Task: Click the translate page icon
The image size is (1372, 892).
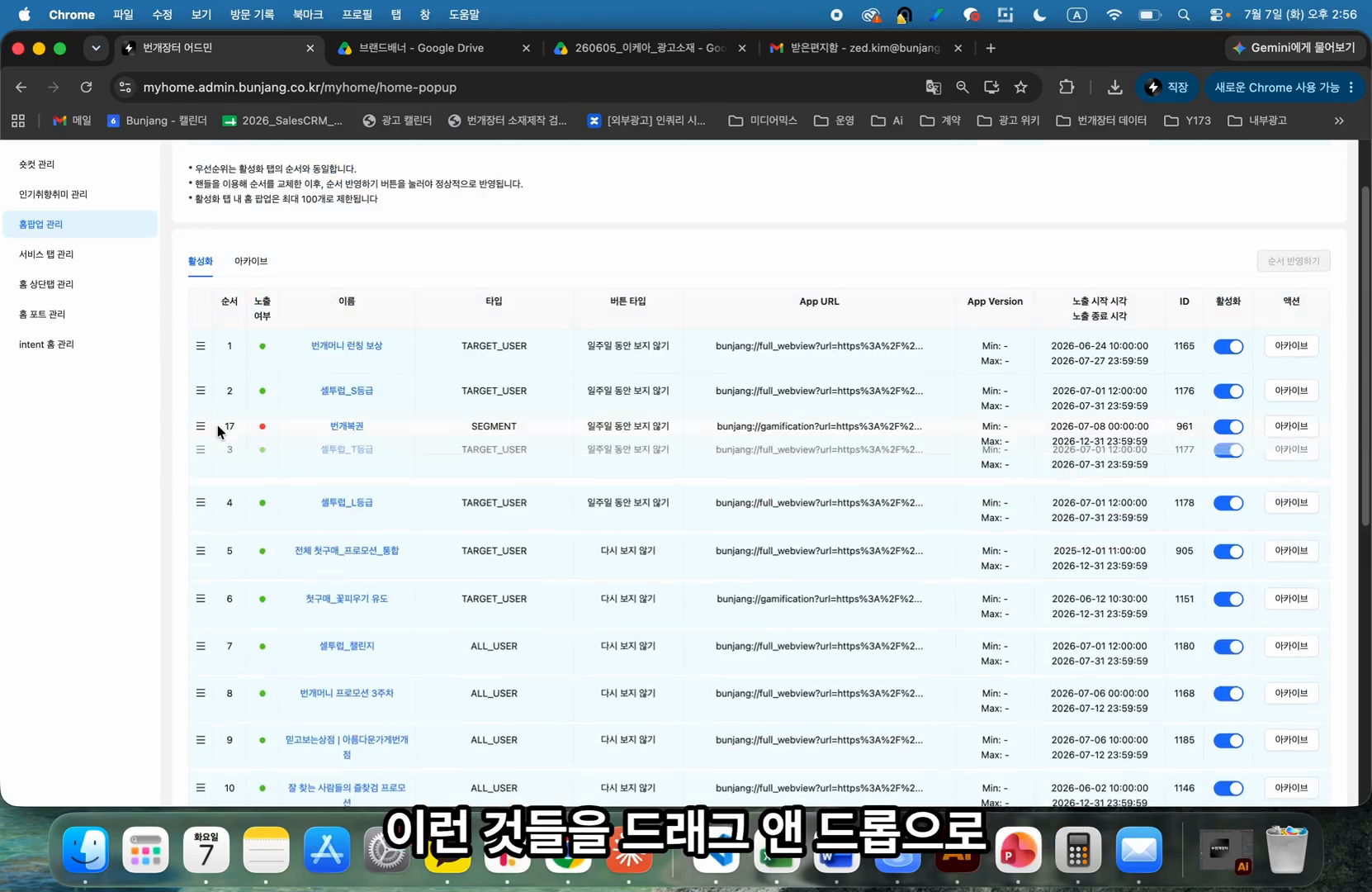Action: point(934,87)
